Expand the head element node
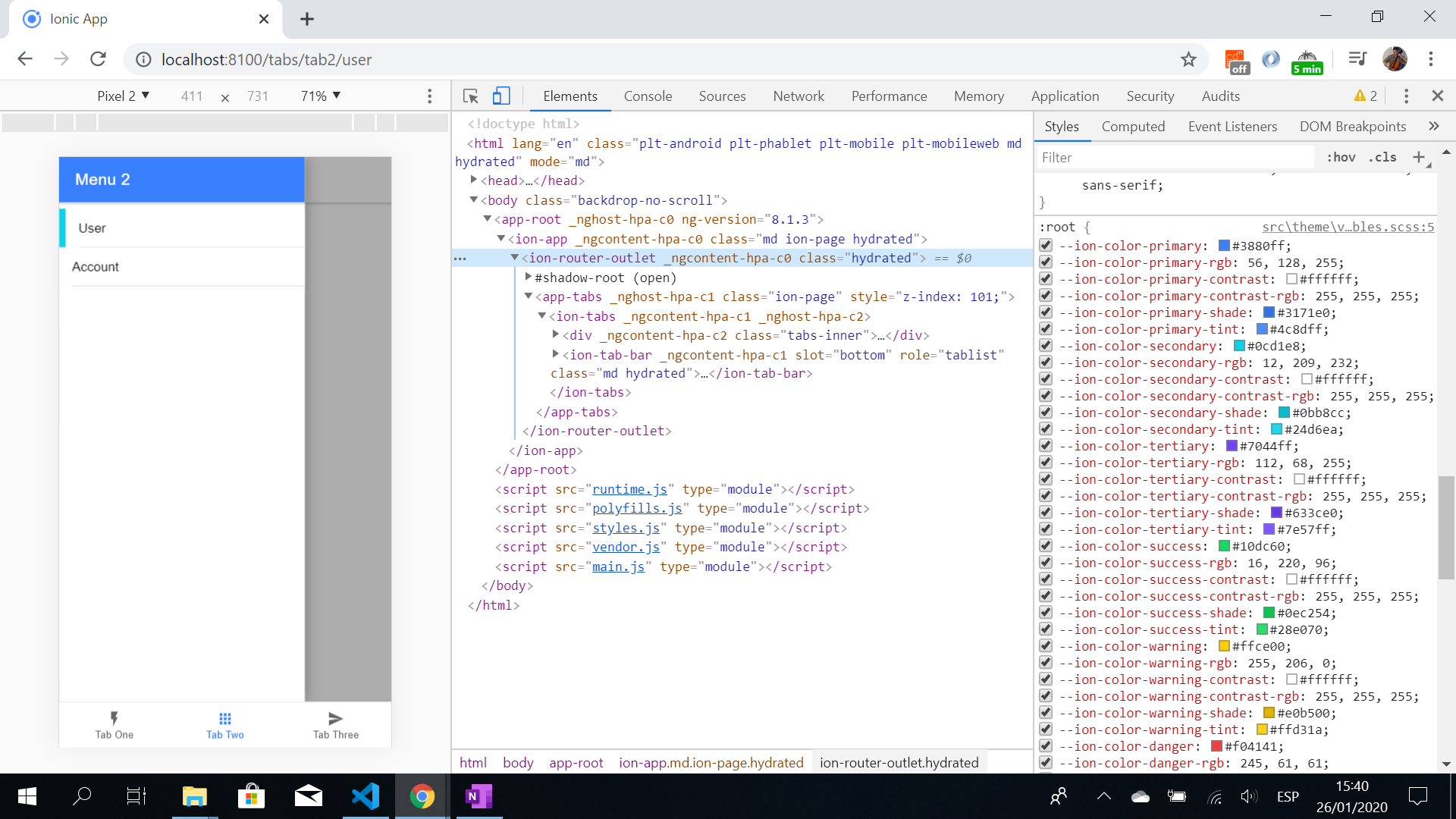 474,180
